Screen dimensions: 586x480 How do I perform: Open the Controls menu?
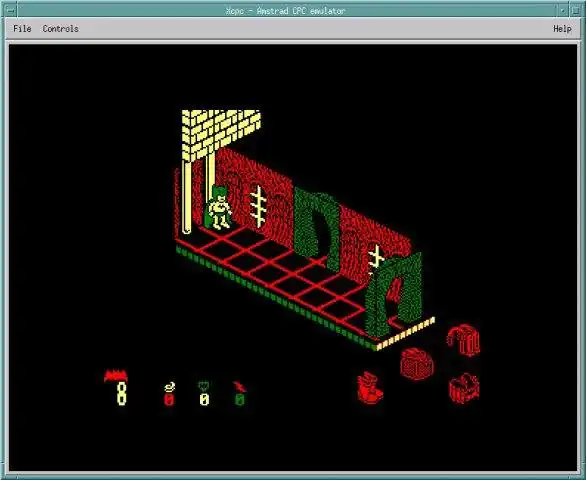coord(60,29)
